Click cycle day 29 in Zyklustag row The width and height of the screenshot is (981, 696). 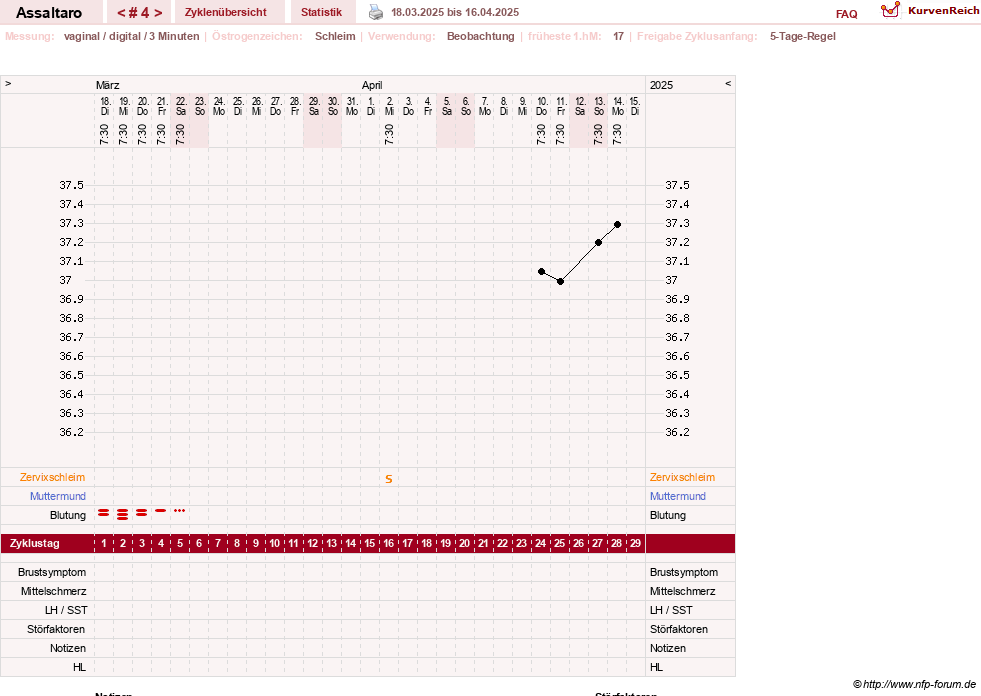tap(635, 543)
